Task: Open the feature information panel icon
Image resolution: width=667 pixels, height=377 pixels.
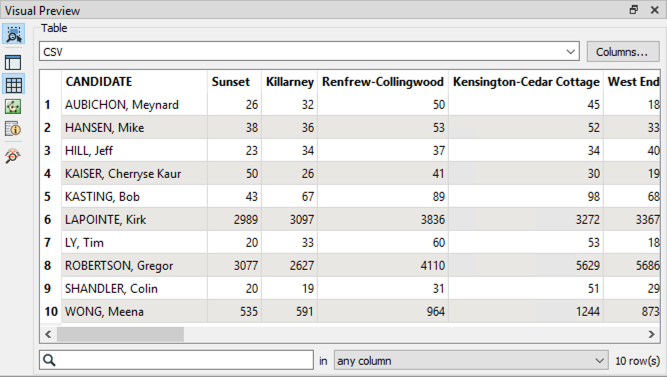Action: pos(13,129)
